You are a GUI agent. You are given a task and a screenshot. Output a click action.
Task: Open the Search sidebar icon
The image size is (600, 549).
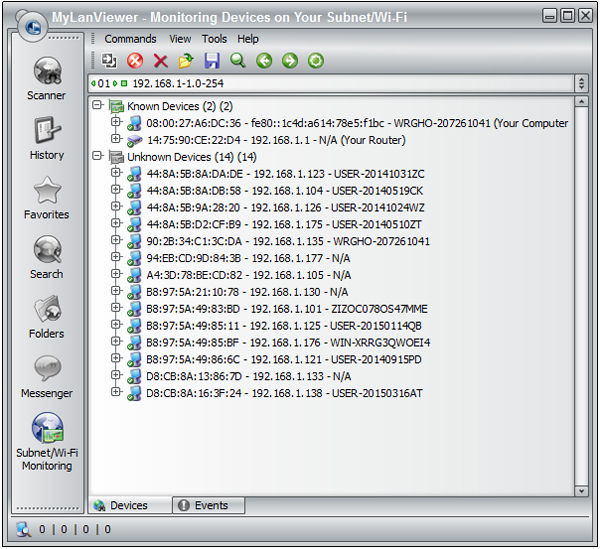(47, 249)
